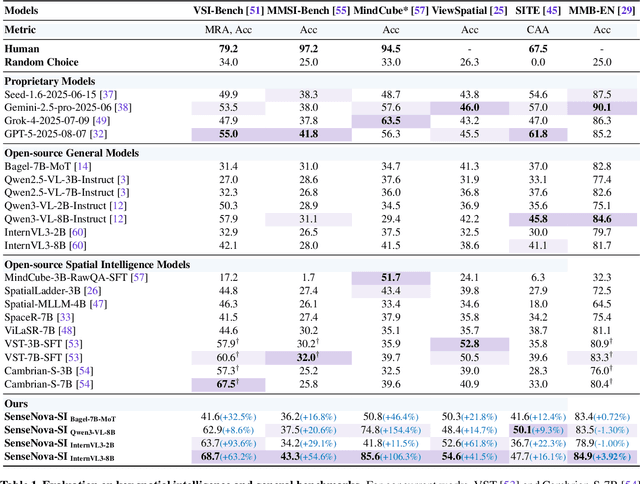Follow citation [54] for Cambrian-S-3B
The image size is (640, 484).
point(84,371)
